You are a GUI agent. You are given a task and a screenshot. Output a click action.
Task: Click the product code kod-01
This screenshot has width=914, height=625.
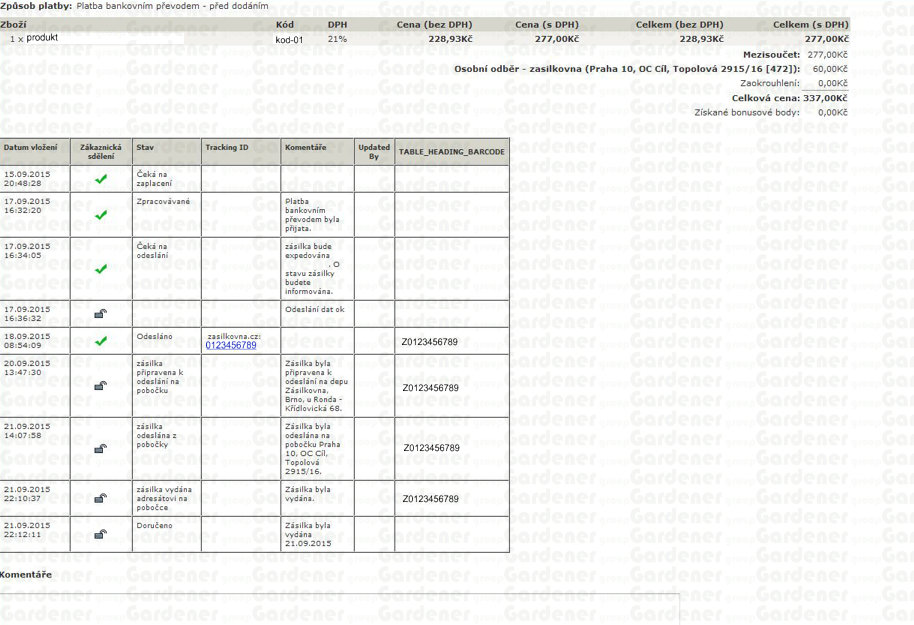click(x=289, y=40)
